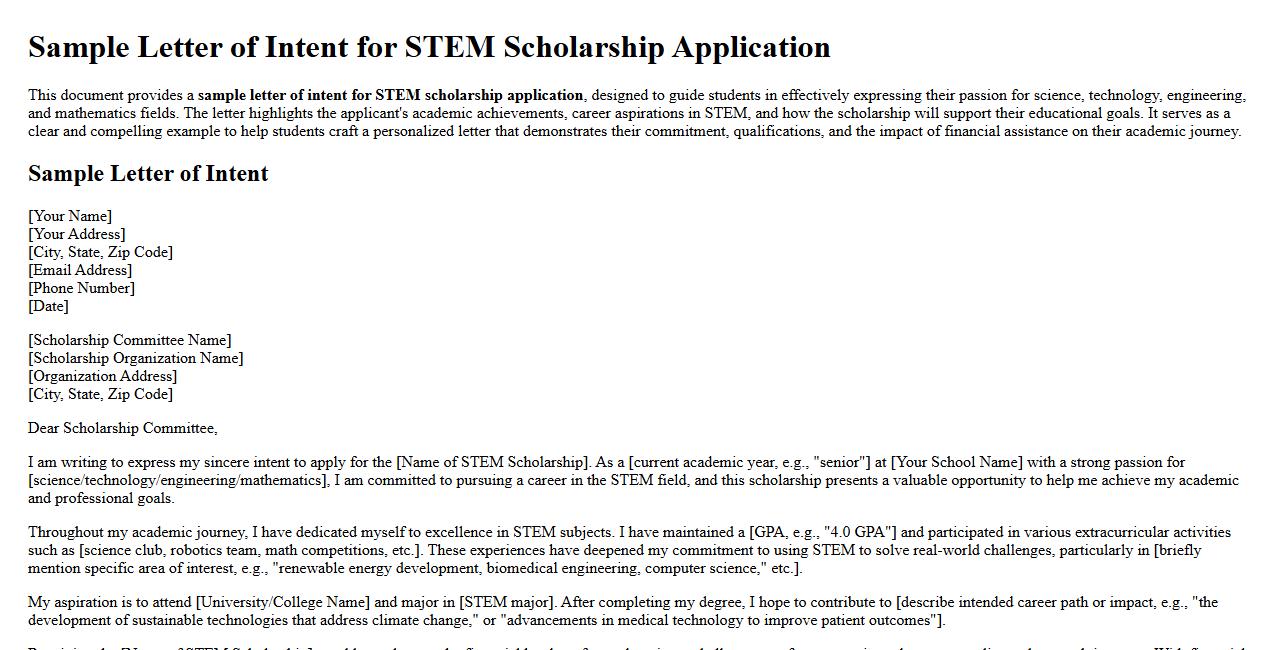Click the '[Scholarship Organization Name]' line

tap(135, 358)
